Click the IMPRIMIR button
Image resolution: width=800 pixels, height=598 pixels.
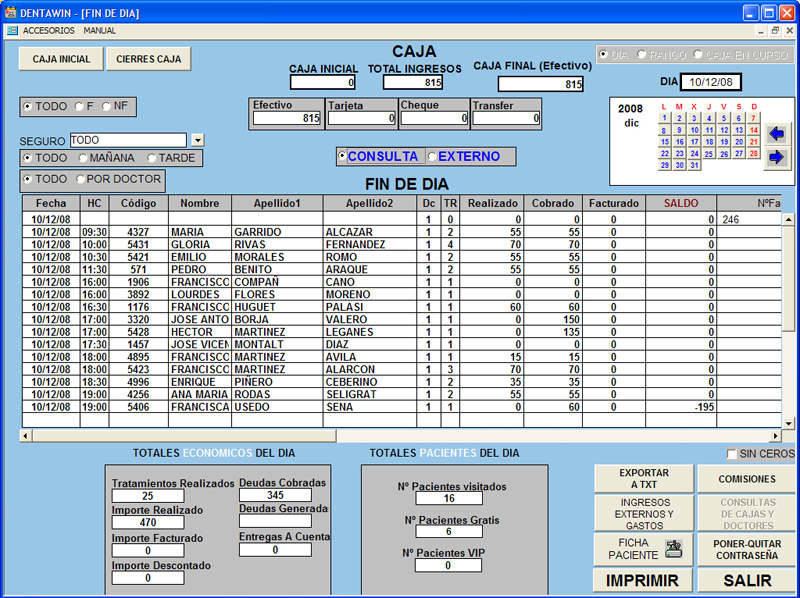click(643, 581)
